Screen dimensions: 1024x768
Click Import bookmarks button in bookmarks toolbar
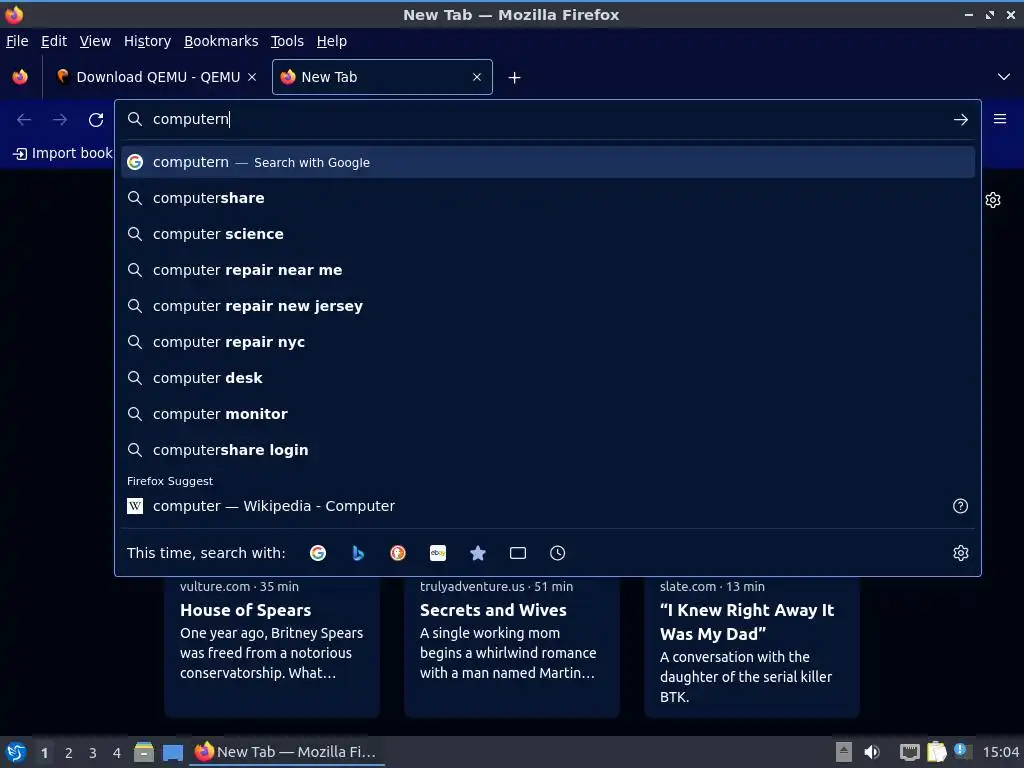coord(63,153)
